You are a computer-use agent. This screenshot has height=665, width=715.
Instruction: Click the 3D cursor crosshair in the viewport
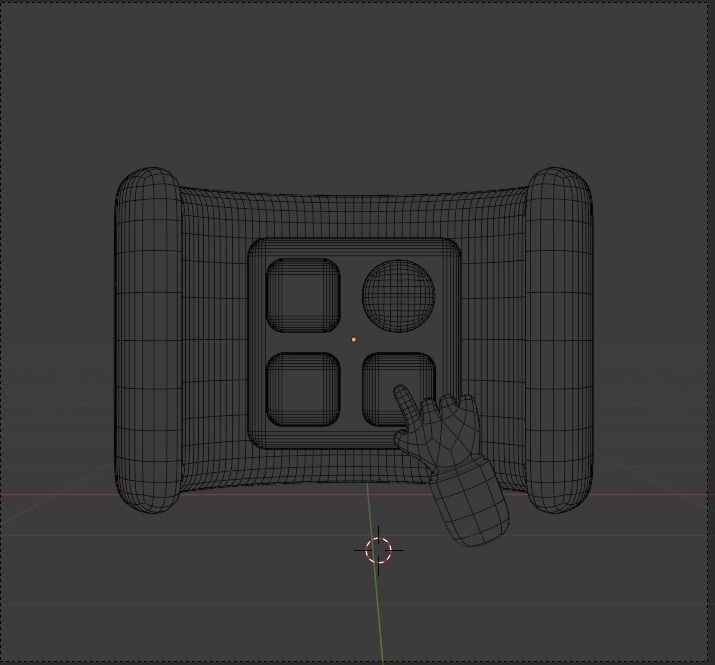[x=378, y=550]
